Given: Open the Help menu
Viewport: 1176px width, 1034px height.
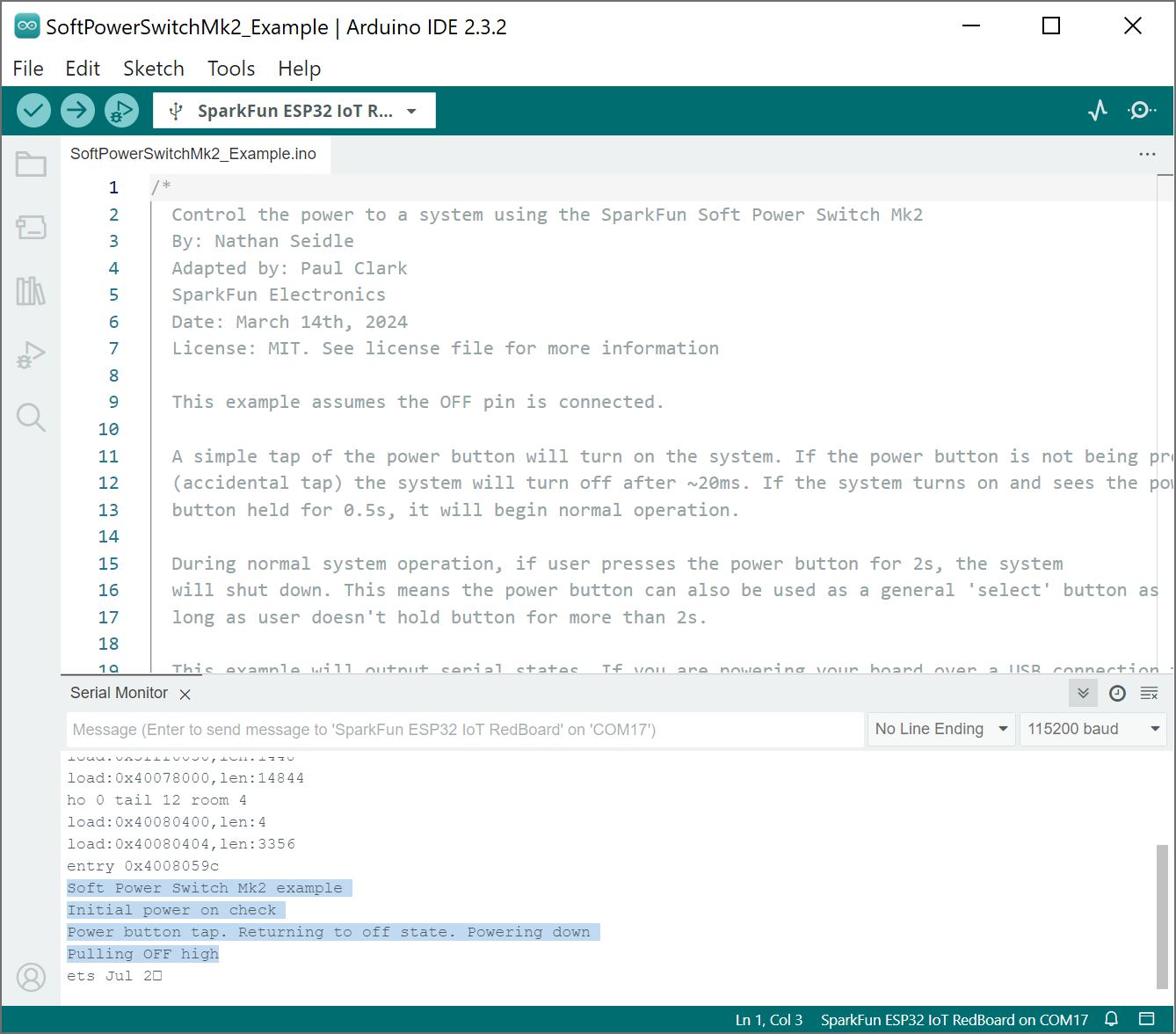Looking at the screenshot, I should coord(300,69).
